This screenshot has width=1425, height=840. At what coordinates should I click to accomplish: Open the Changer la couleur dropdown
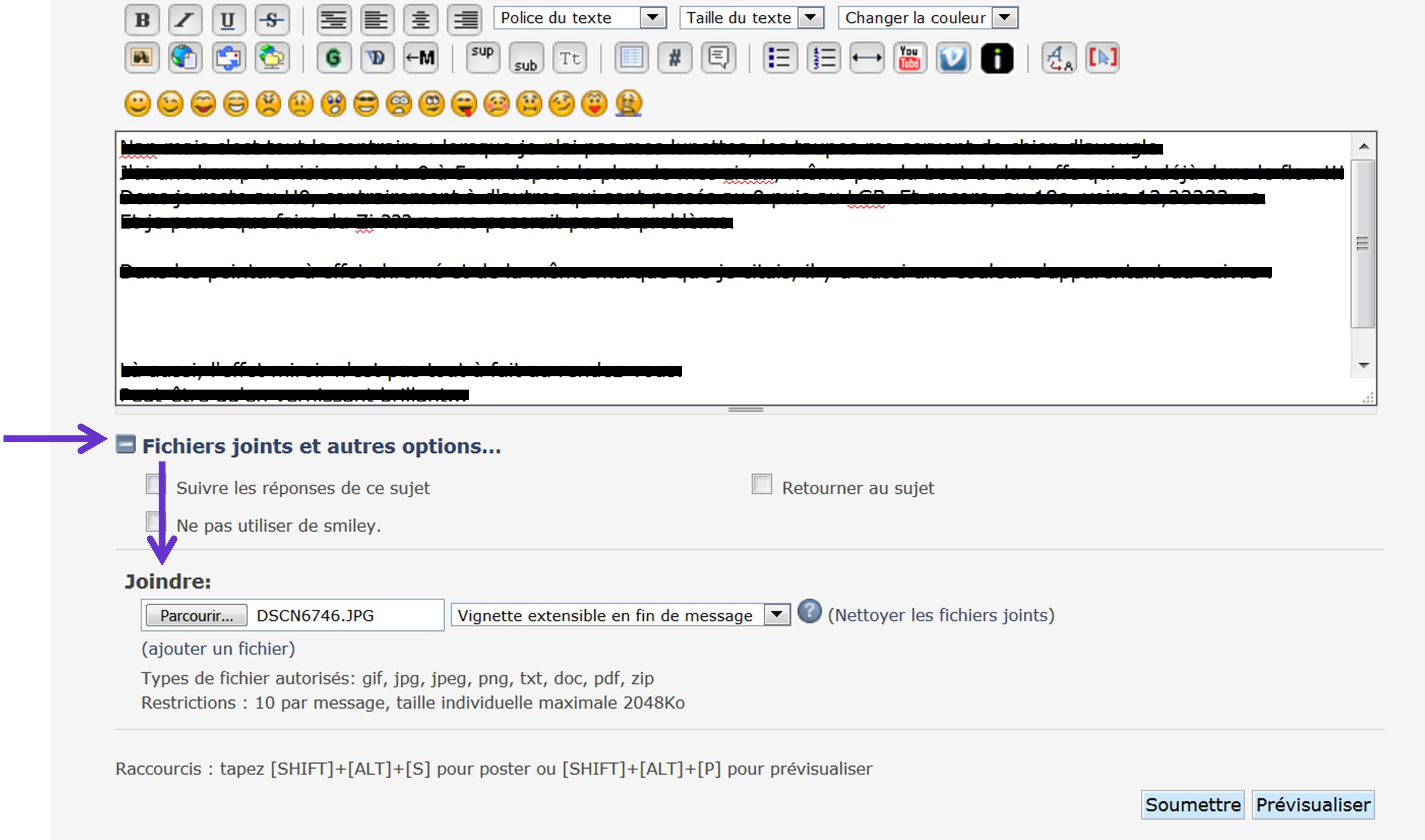point(929,18)
